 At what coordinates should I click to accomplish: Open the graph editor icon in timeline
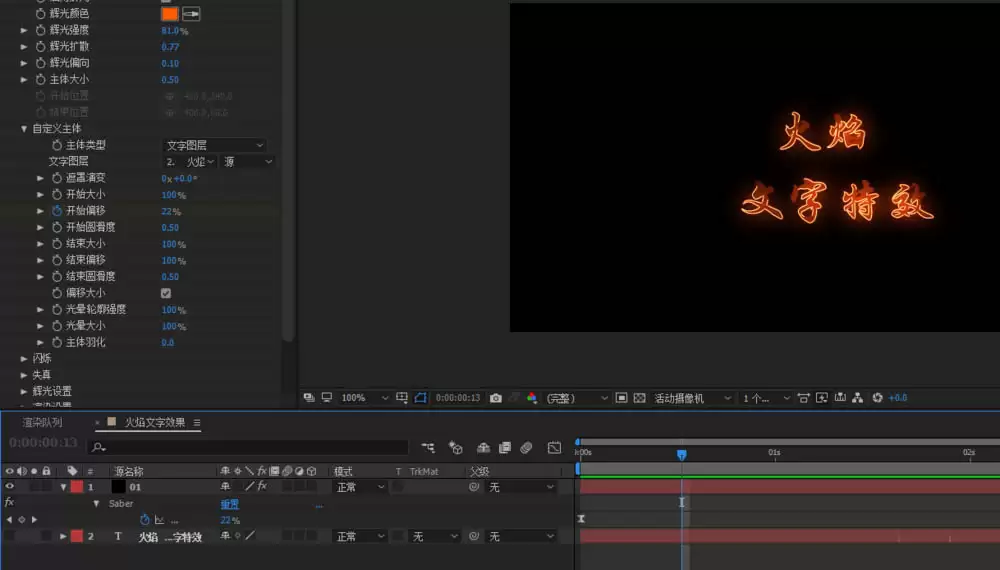pos(554,448)
